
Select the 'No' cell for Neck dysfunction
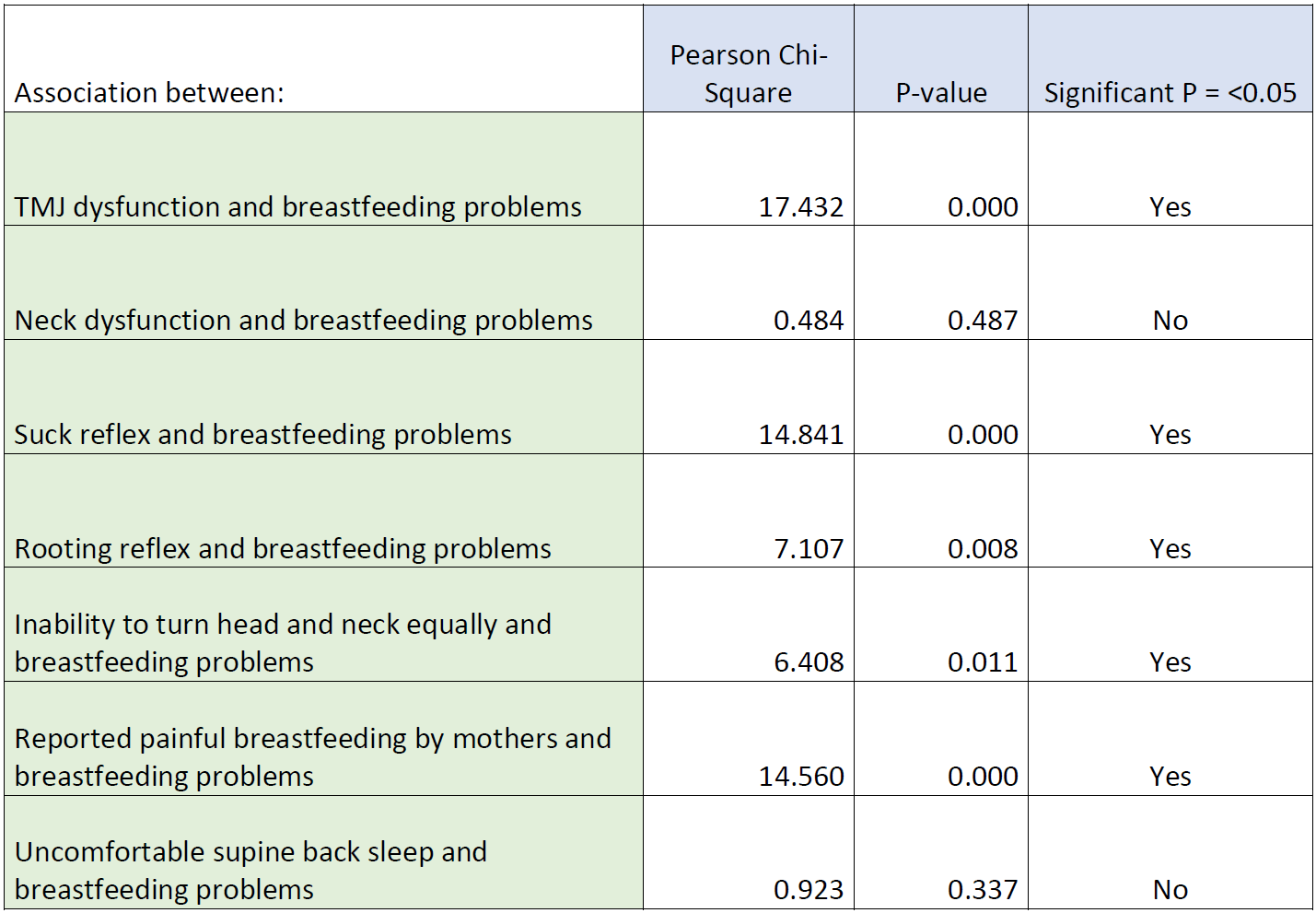1170,321
